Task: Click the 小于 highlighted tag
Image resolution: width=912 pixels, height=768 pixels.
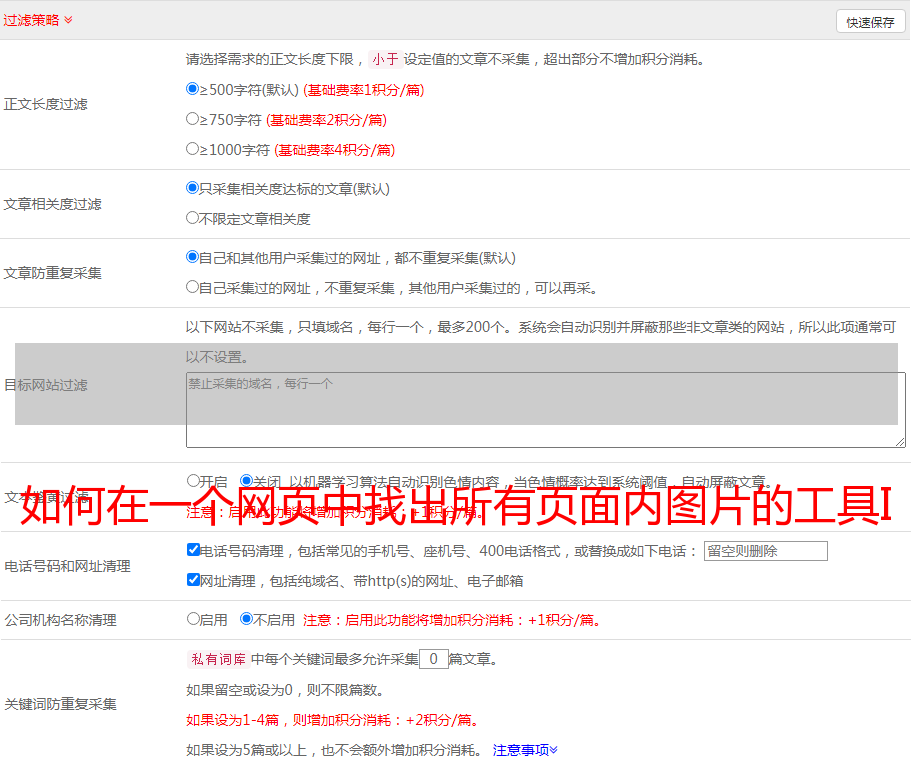Action: click(x=386, y=59)
